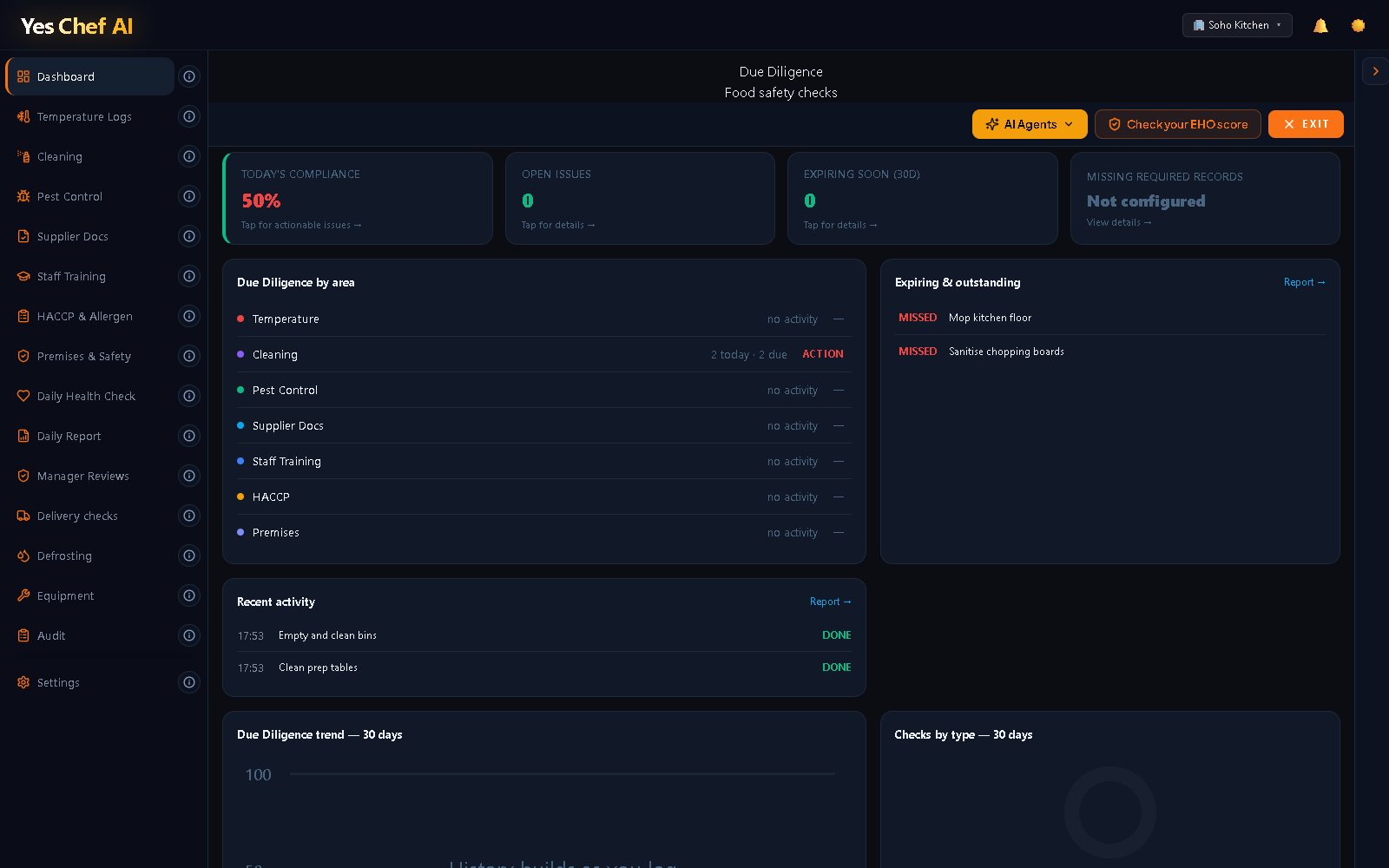Tap for details under Open Issues
The width and height of the screenshot is (1389, 868).
coord(558,225)
